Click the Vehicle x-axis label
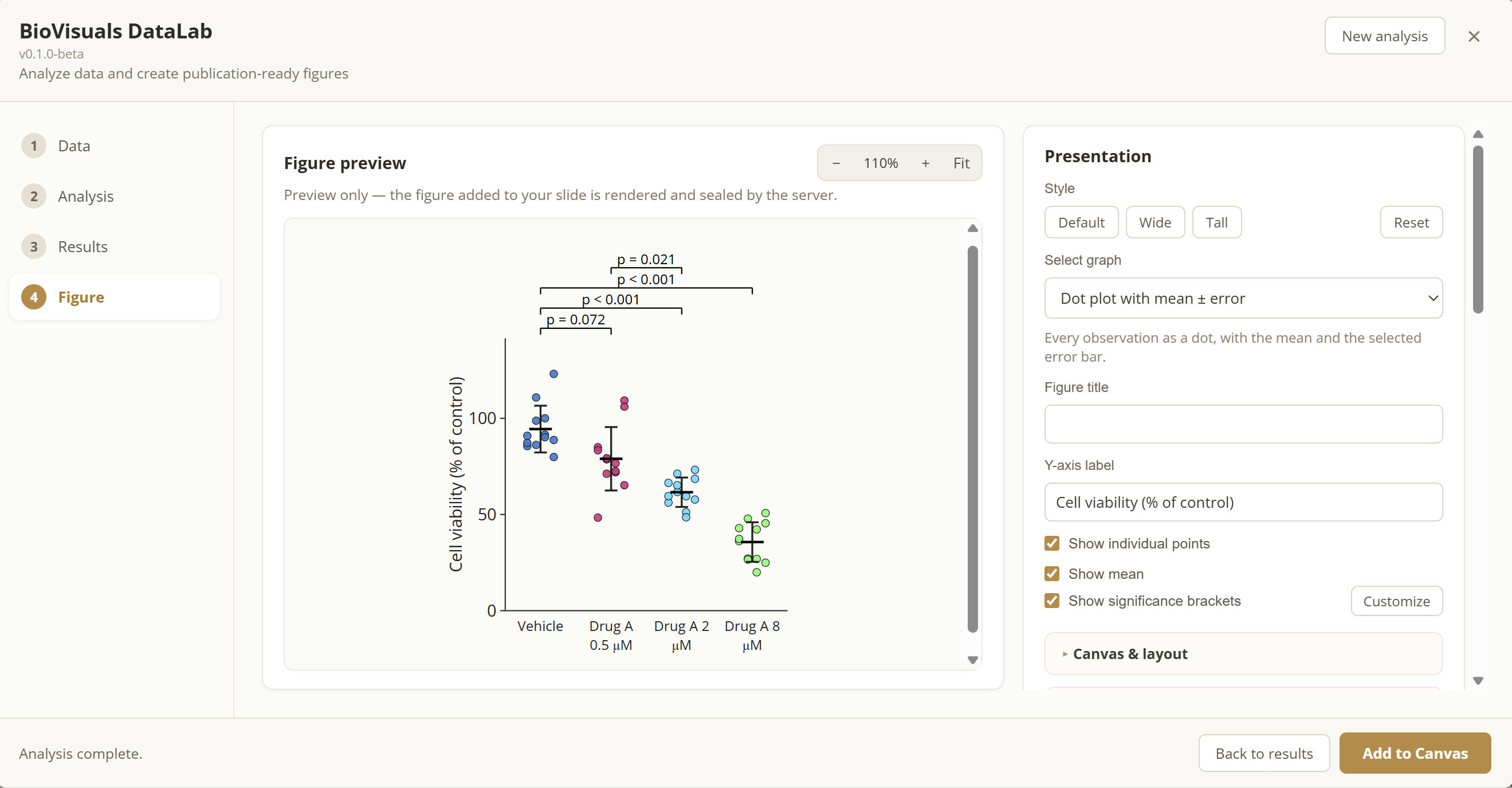The image size is (1512, 788). 540,626
